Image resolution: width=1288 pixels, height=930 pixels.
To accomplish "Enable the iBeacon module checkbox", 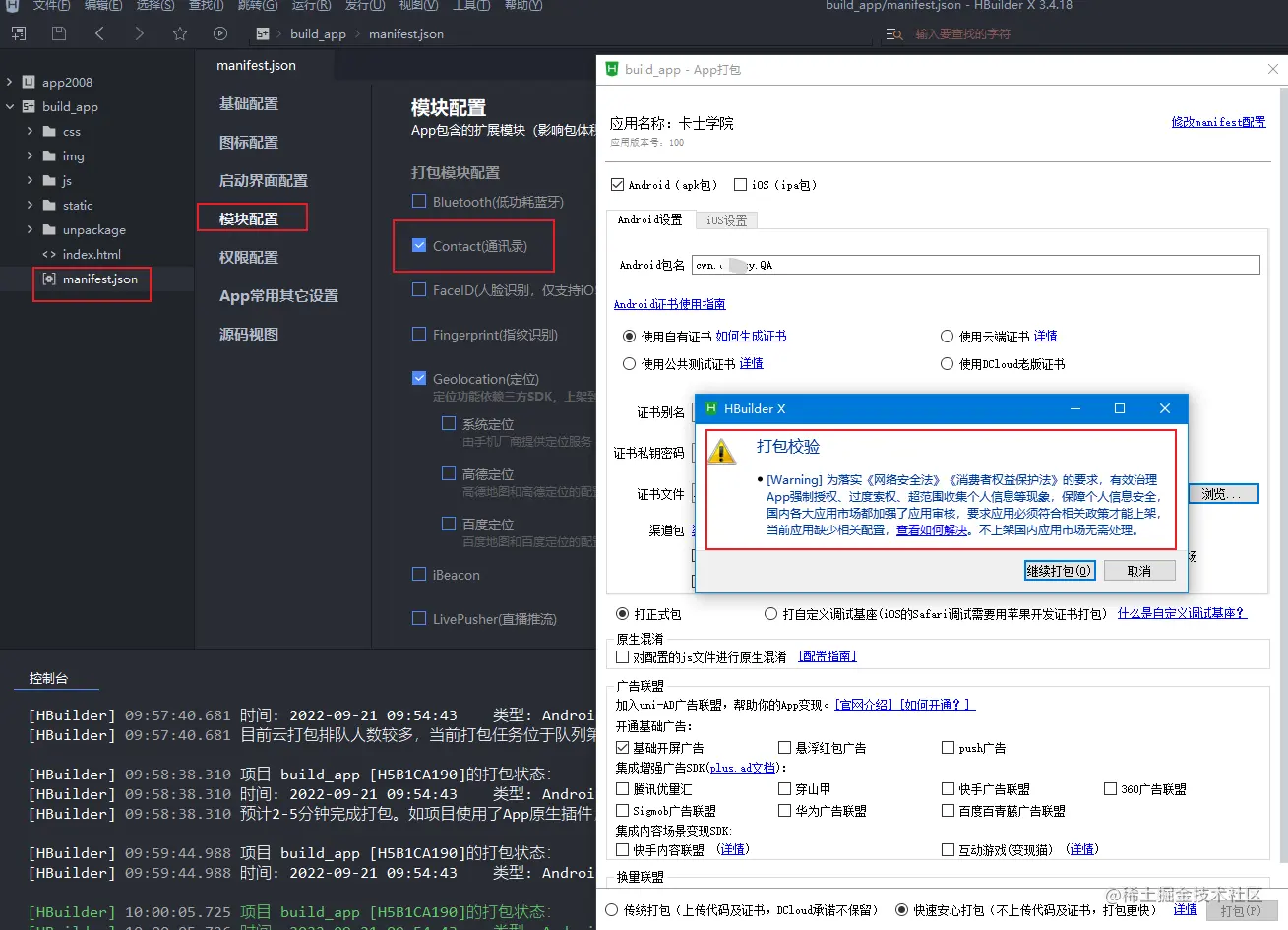I will (419, 574).
